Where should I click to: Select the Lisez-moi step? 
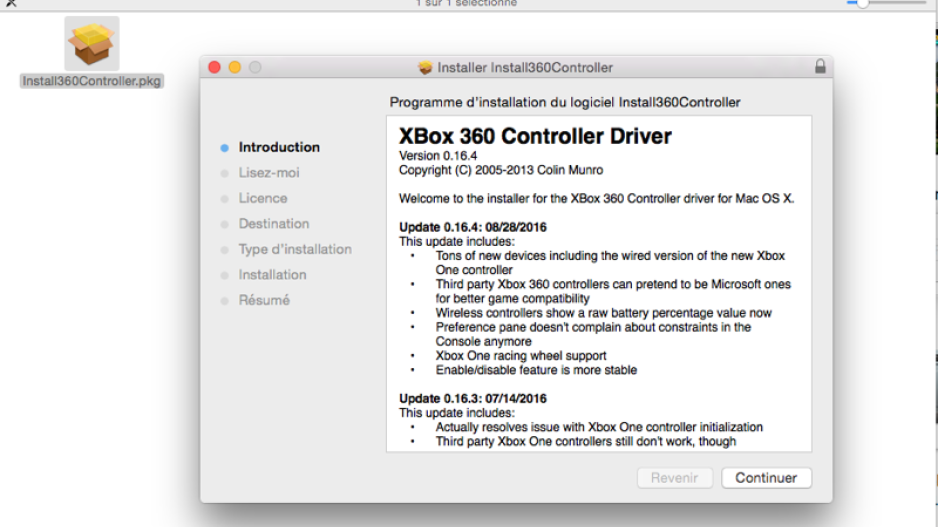(269, 173)
